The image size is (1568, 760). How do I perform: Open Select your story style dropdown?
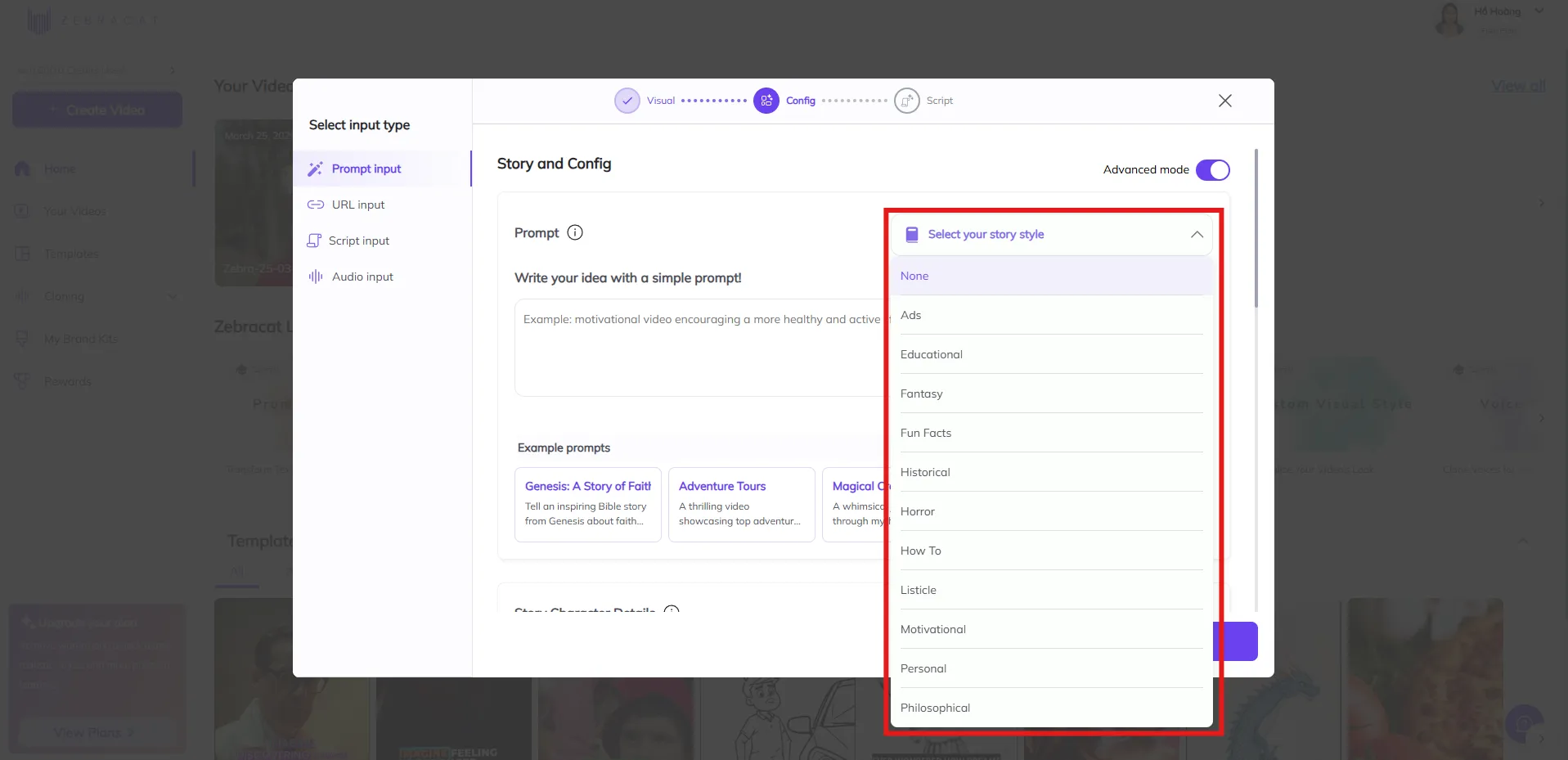pyautogui.click(x=1052, y=235)
